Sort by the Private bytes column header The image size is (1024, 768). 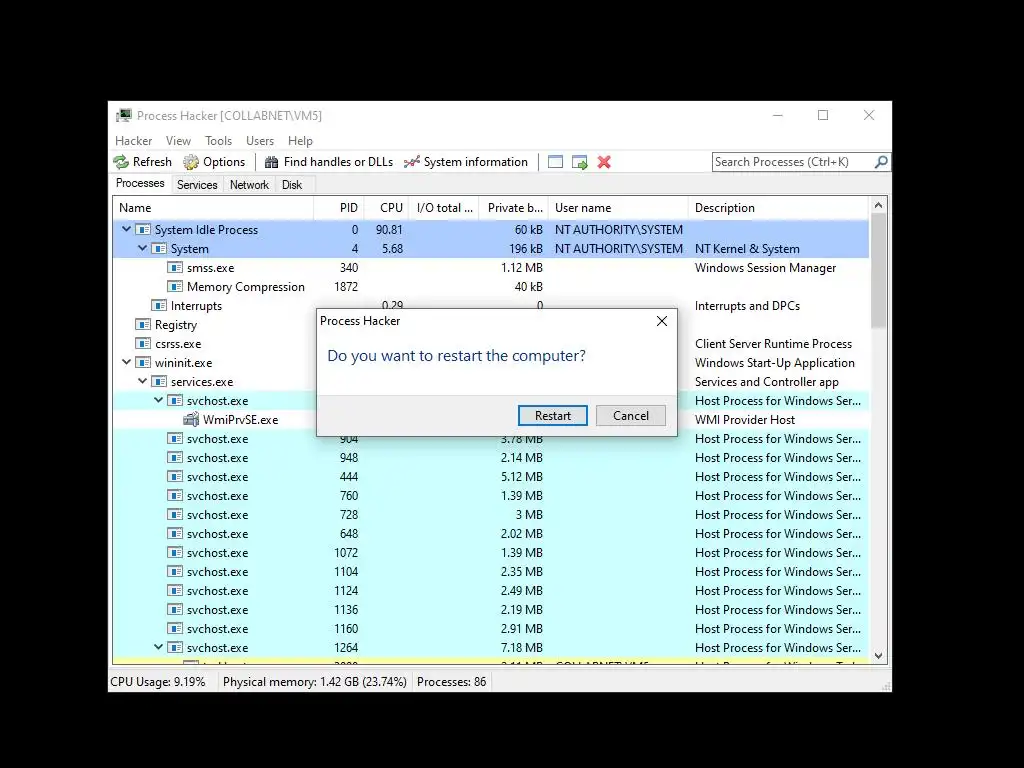coord(514,208)
